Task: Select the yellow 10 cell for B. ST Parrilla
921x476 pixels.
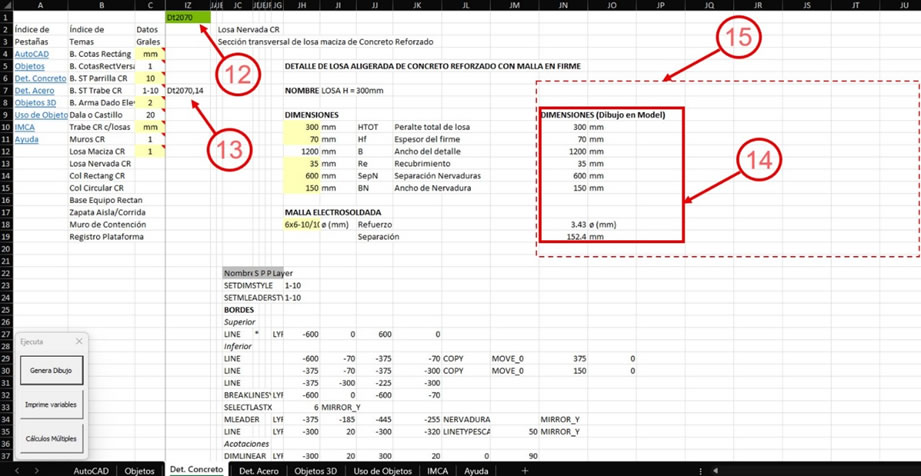Action: coord(150,79)
